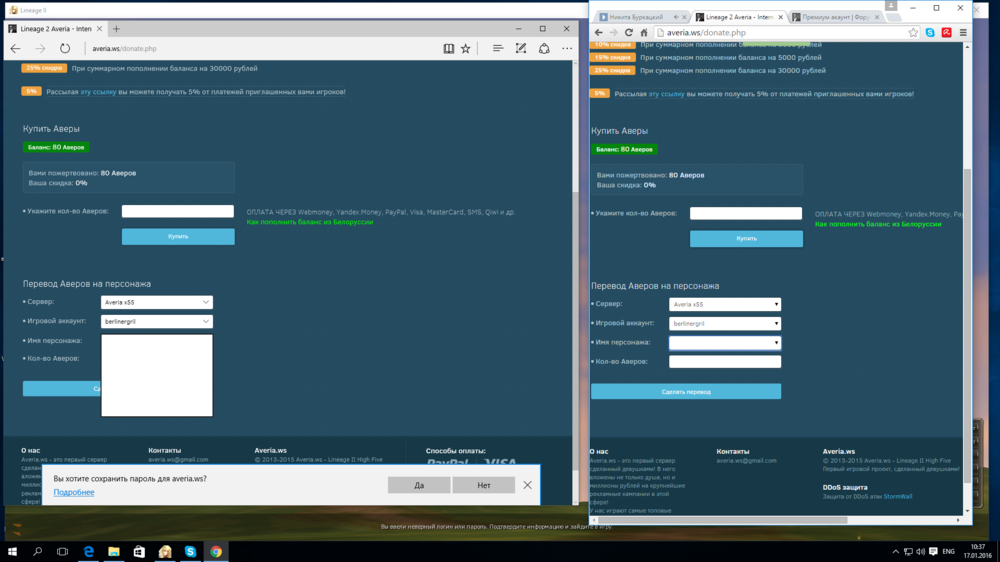Open the Chrome hamburger menu
The width and height of the screenshot is (1000, 562).
tap(962, 33)
